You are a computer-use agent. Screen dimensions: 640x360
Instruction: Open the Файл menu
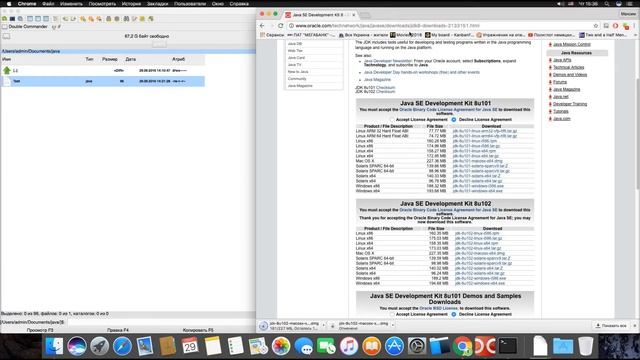(48, 4)
